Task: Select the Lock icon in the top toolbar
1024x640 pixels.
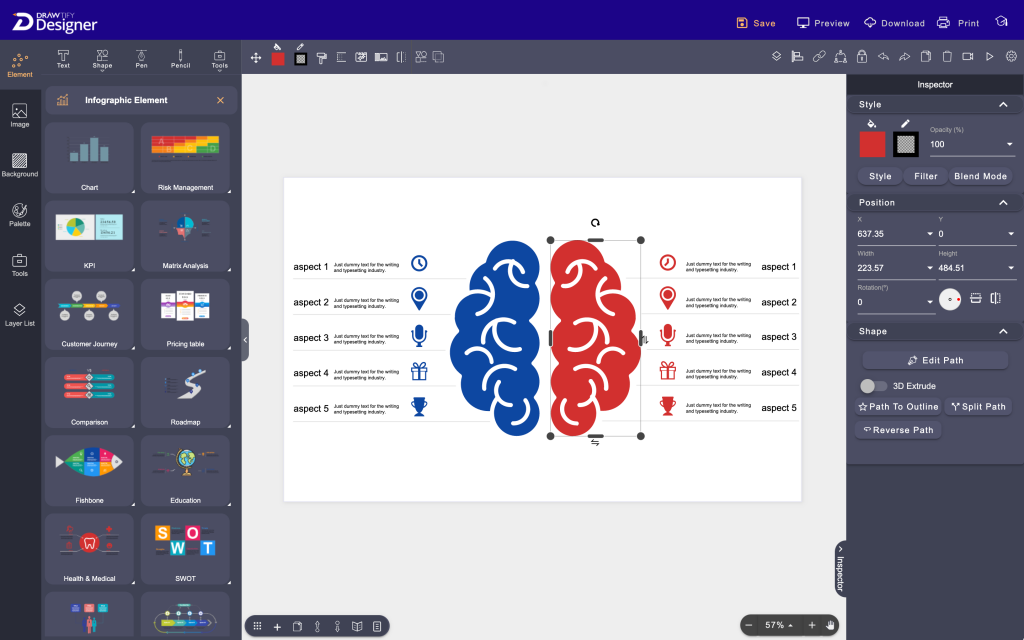Action: tap(863, 57)
